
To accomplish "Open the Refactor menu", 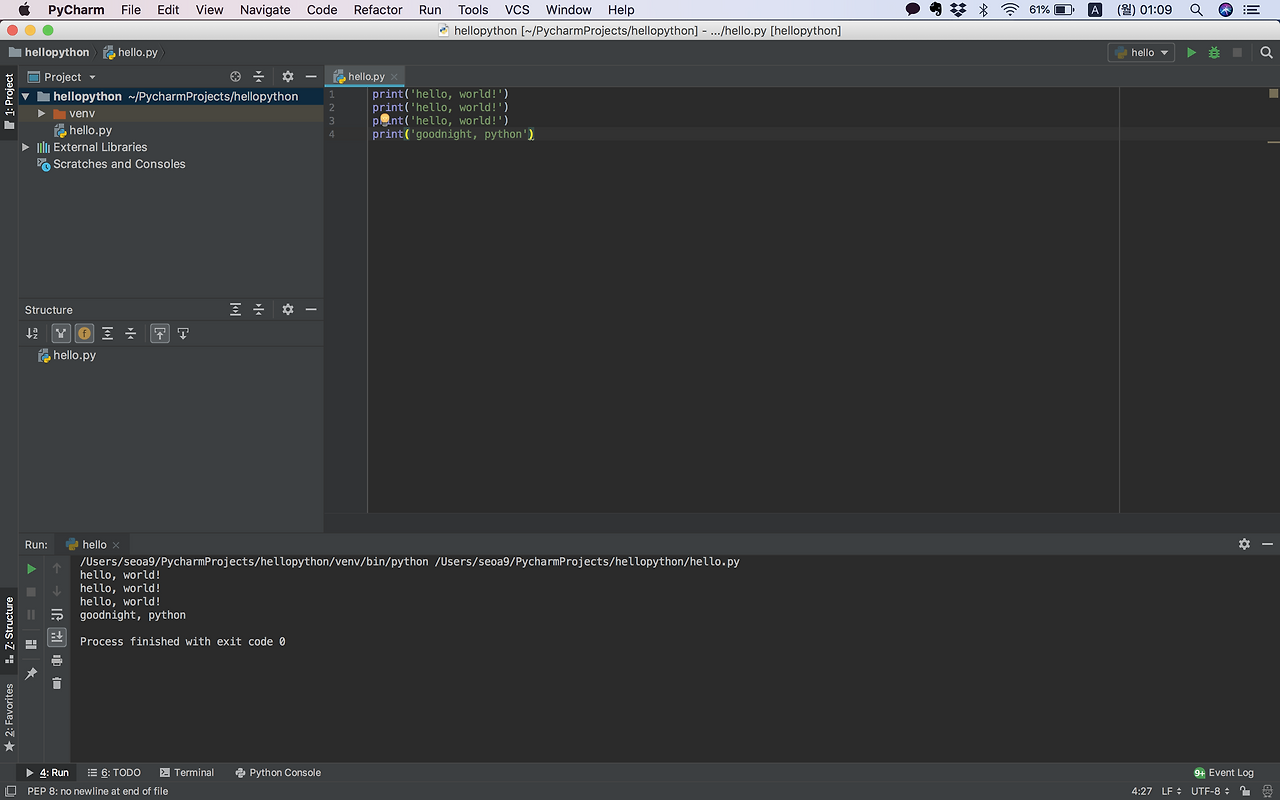I will [378, 10].
